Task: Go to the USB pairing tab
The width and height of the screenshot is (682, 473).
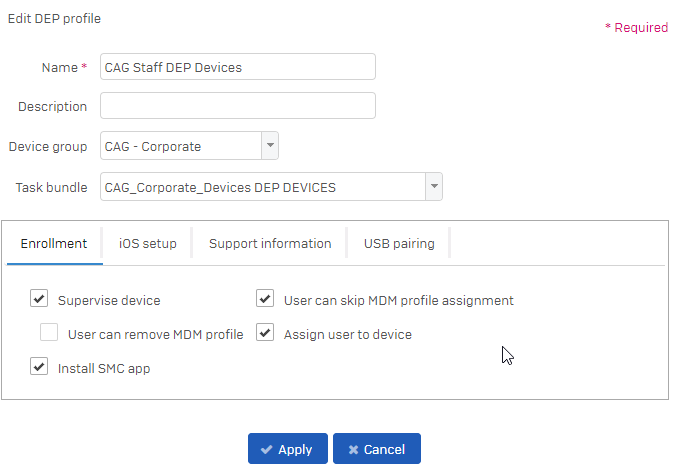Action: tap(399, 244)
